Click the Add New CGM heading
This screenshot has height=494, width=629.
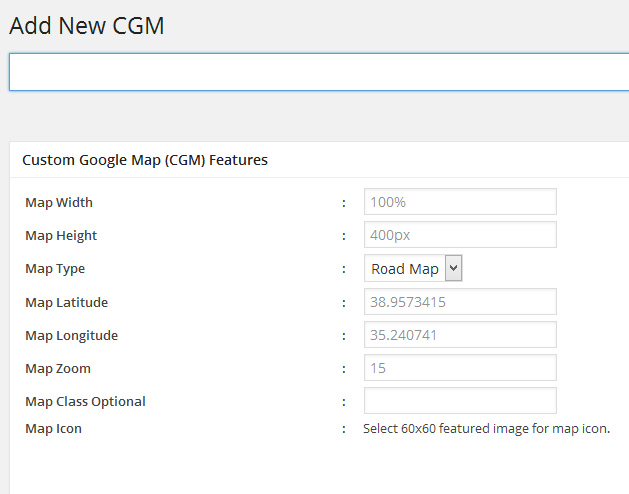pyautogui.click(x=87, y=27)
